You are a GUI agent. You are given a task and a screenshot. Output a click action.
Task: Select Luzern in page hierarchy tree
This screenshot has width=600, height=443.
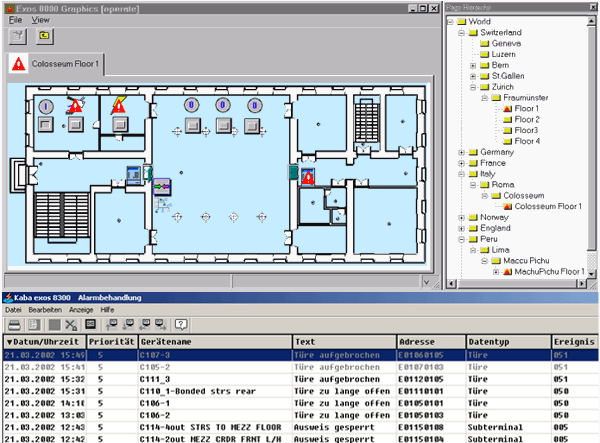[504, 54]
